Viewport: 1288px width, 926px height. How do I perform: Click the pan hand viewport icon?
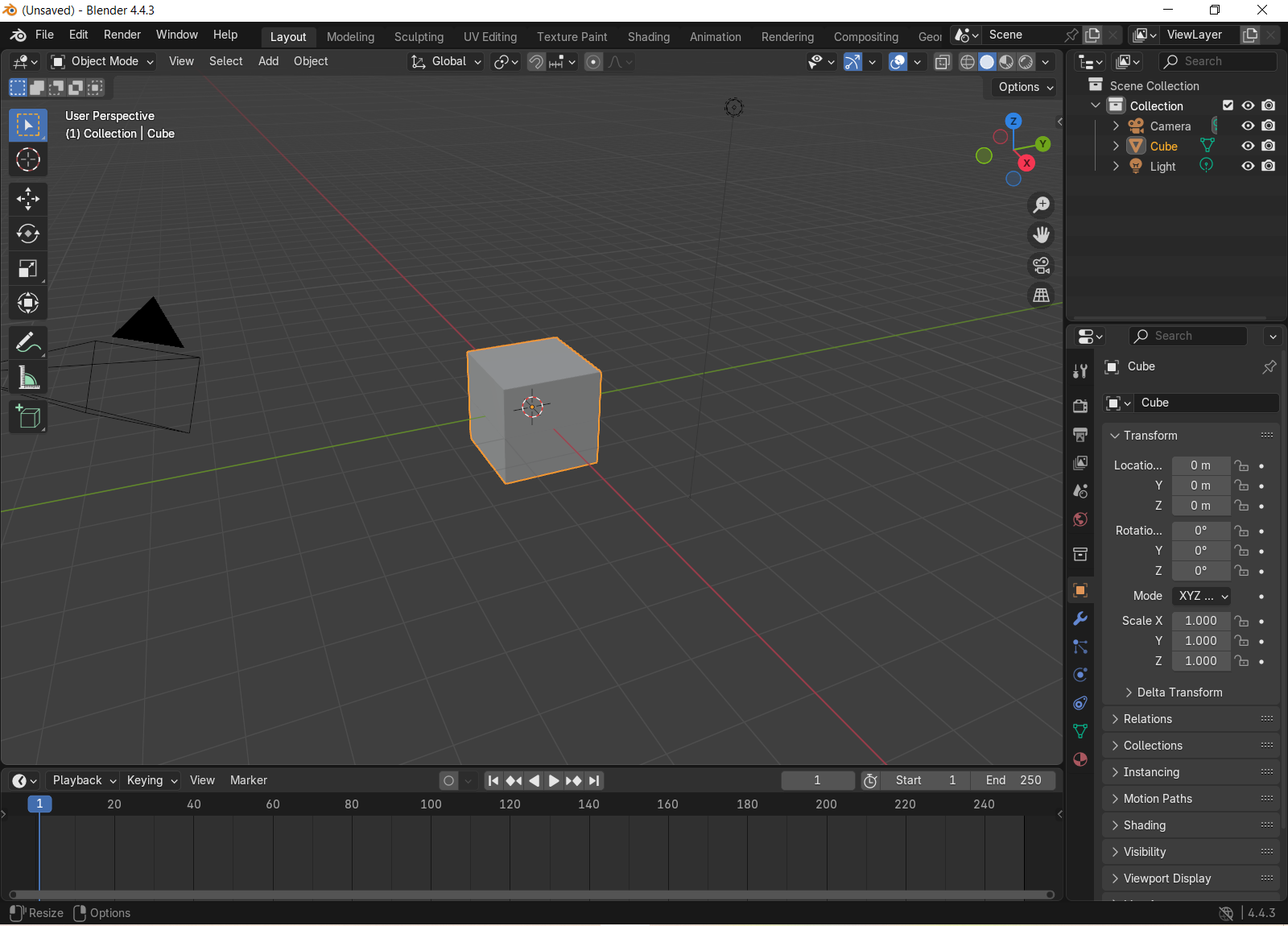(1042, 235)
